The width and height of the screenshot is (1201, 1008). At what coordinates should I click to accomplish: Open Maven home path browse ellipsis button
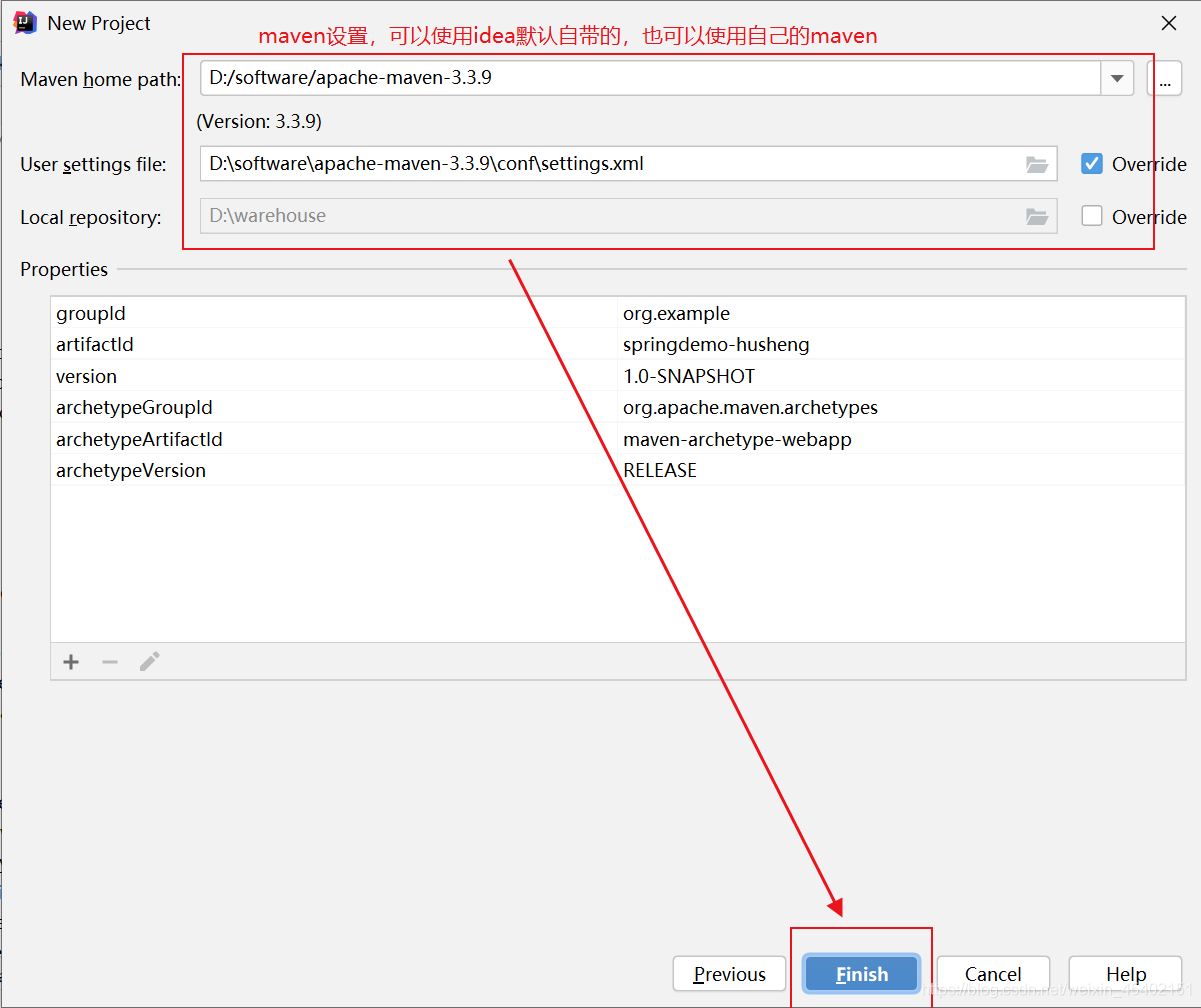pyautogui.click(x=1164, y=79)
